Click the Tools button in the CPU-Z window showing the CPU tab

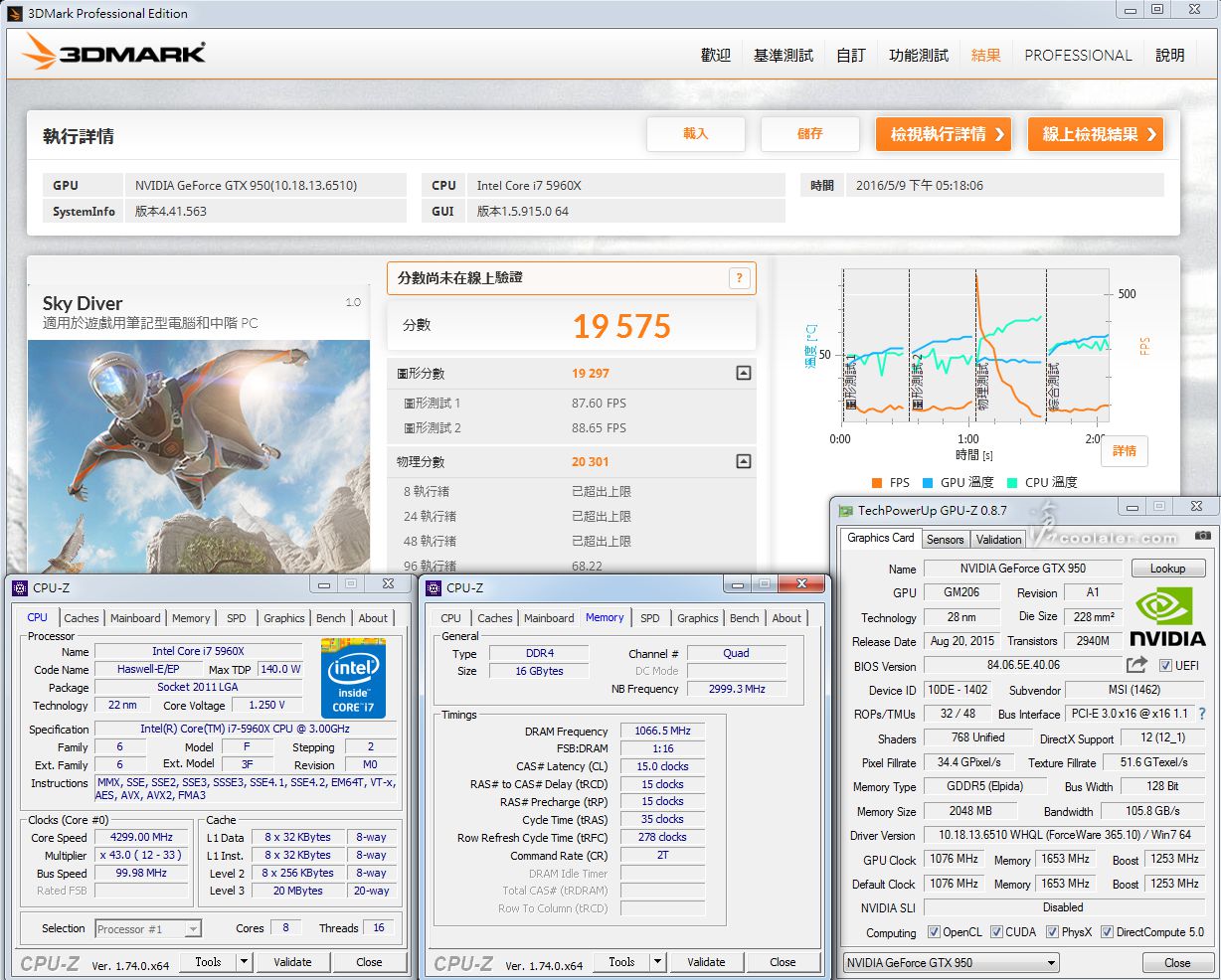click(208, 961)
